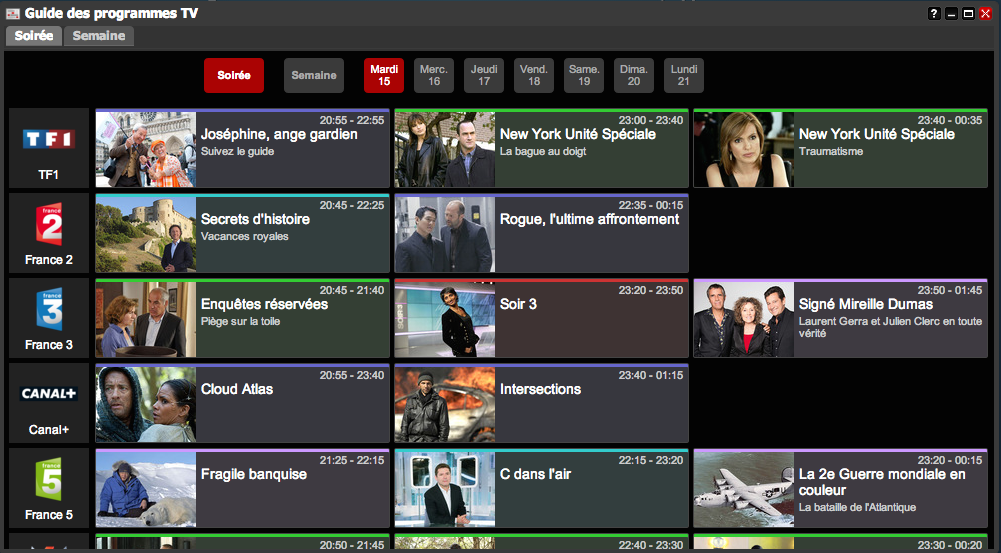
Task: Open the Cloud Atlas programme thumbnail
Action: pos(145,404)
